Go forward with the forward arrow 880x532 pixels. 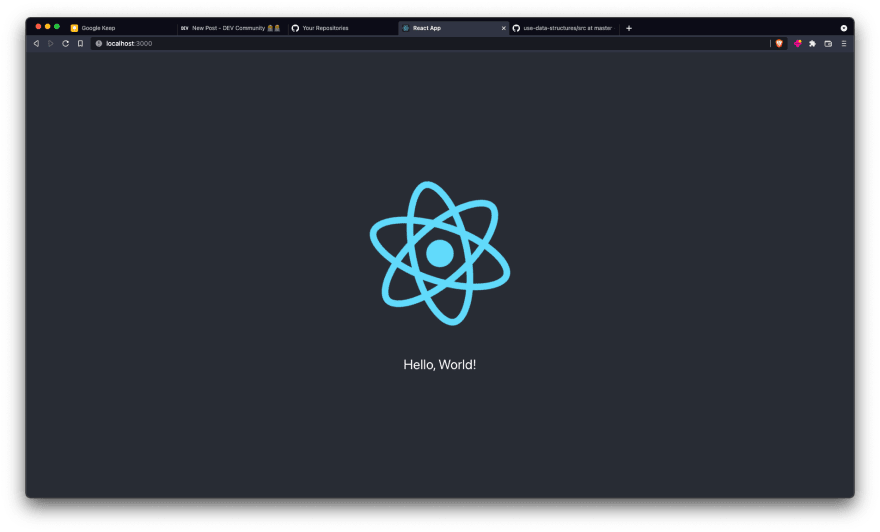coord(51,43)
